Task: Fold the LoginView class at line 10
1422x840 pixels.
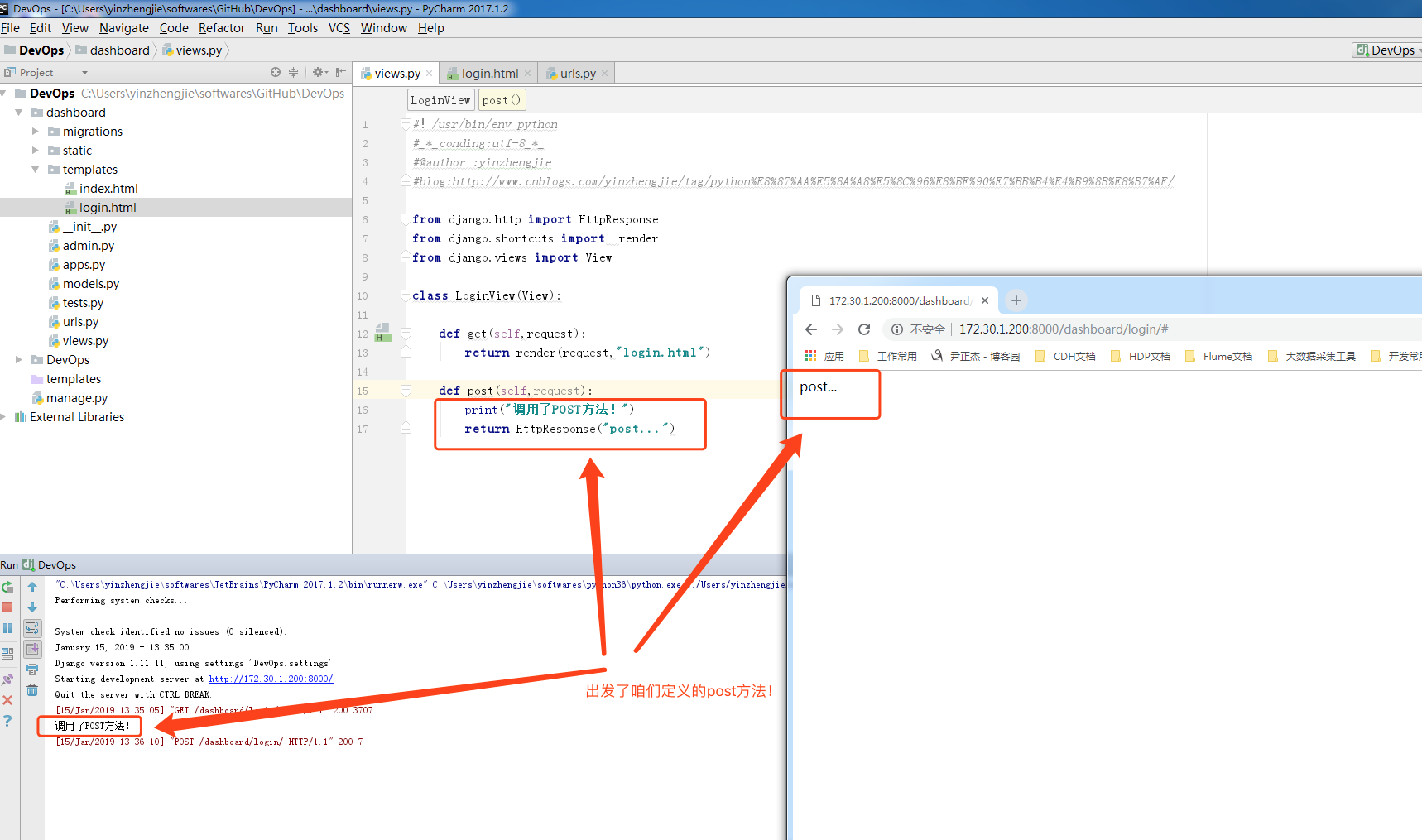Action: (x=406, y=295)
